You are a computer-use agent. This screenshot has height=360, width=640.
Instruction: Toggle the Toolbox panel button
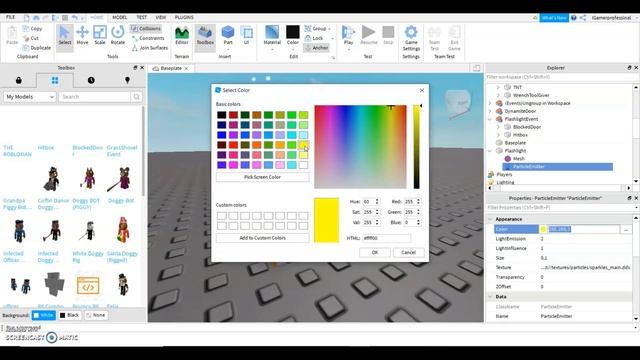[205, 35]
